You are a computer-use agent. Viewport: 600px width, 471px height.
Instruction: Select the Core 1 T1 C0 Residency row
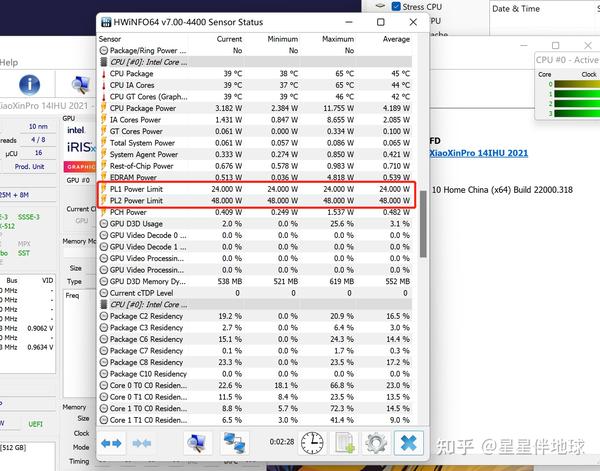255,420
